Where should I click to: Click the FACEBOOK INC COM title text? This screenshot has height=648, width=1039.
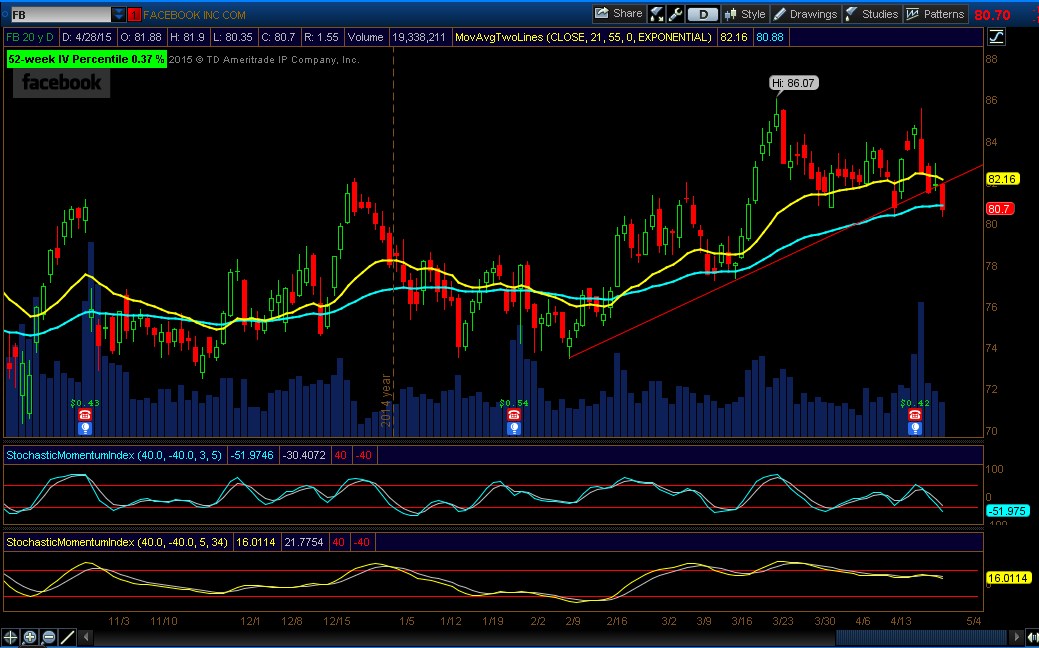tap(194, 15)
